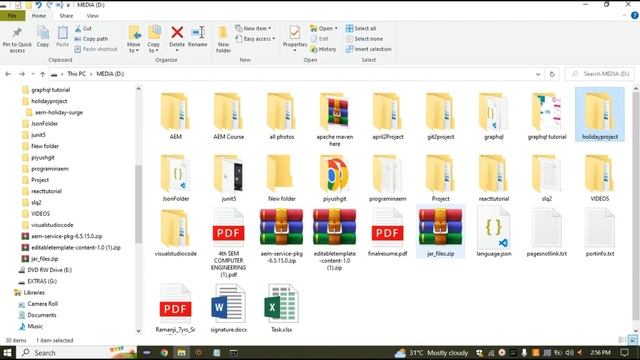Click MEDIA (D:) in the address breadcrumb
This screenshot has height=360, width=640.
tap(110, 74)
